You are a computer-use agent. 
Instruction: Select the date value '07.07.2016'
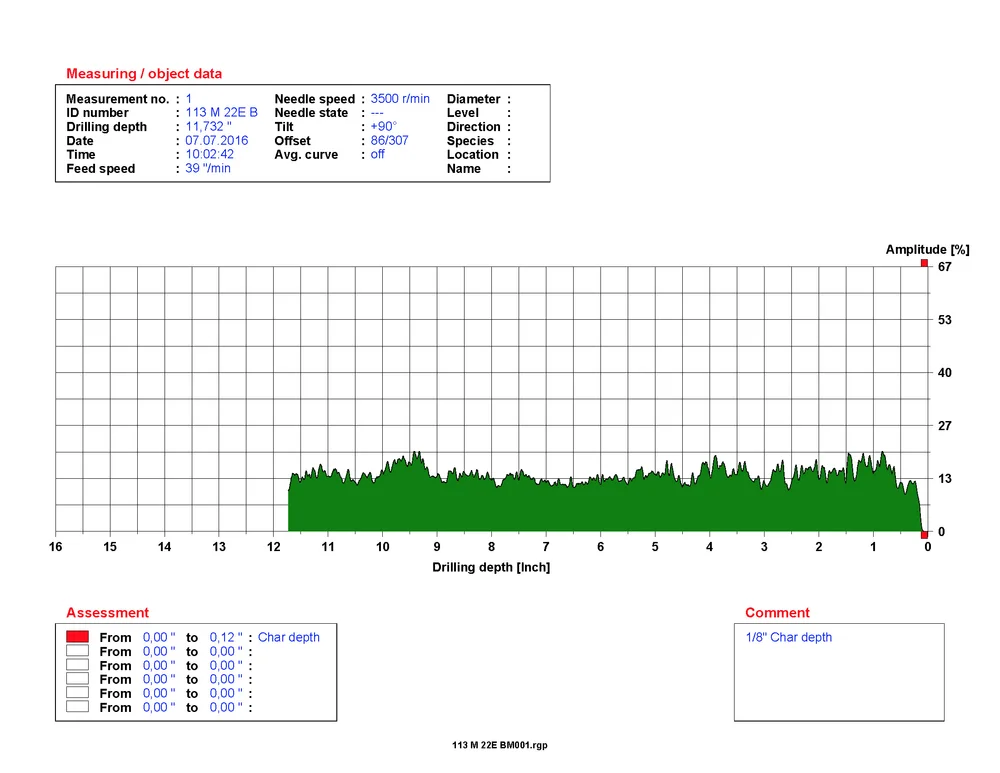[x=217, y=140]
